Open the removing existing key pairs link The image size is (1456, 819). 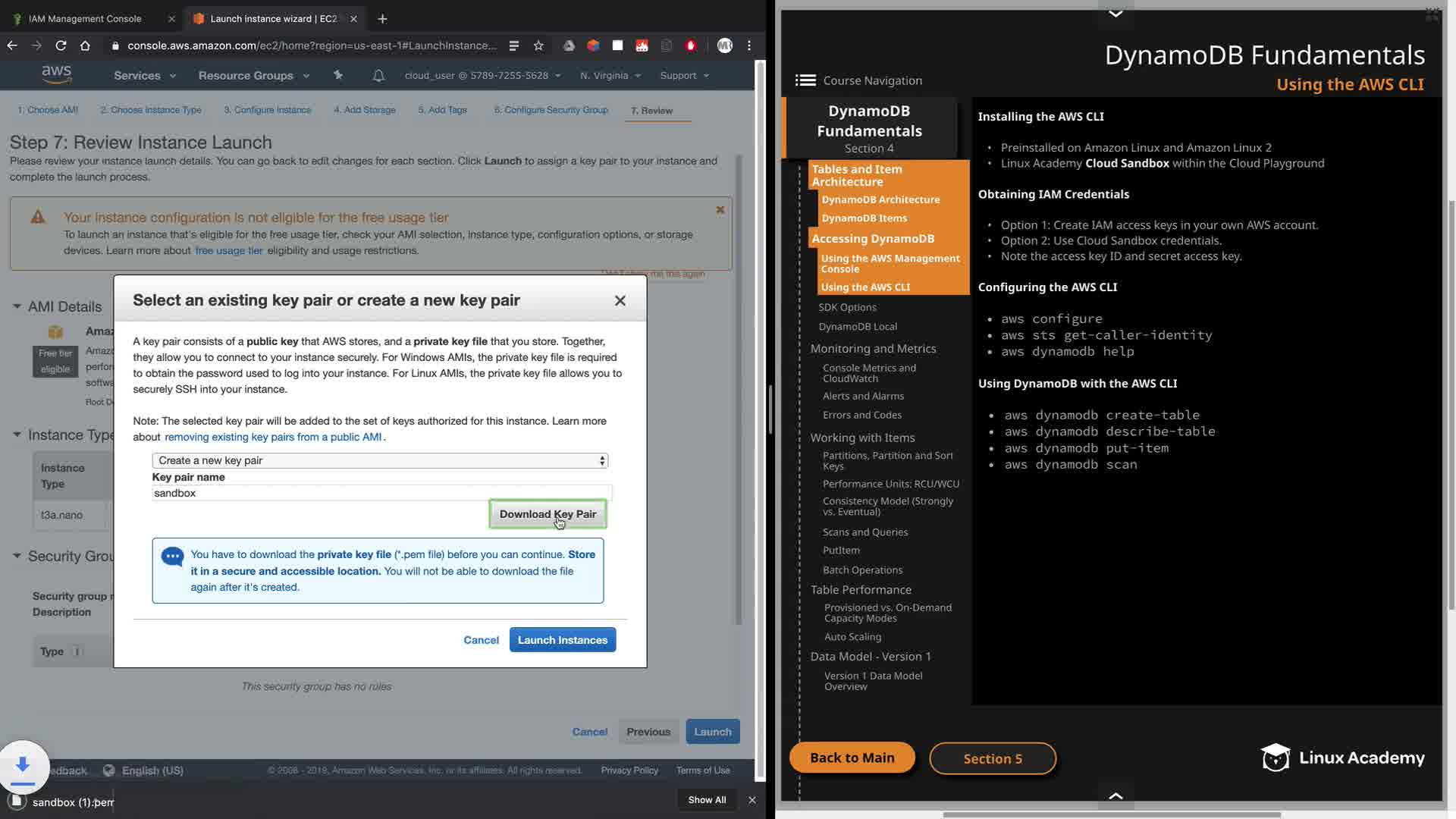(x=273, y=437)
